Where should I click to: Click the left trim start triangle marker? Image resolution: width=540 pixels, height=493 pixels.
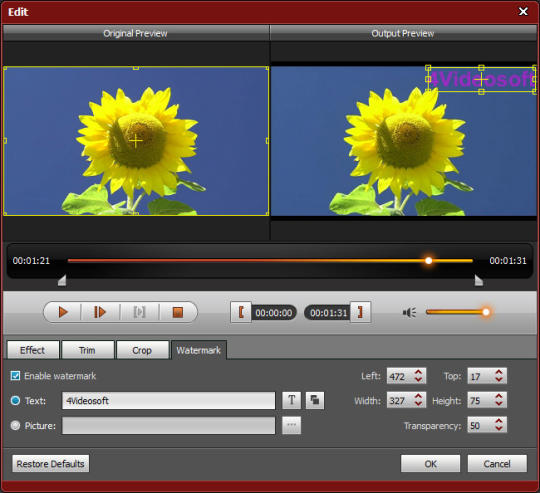coord(62,280)
